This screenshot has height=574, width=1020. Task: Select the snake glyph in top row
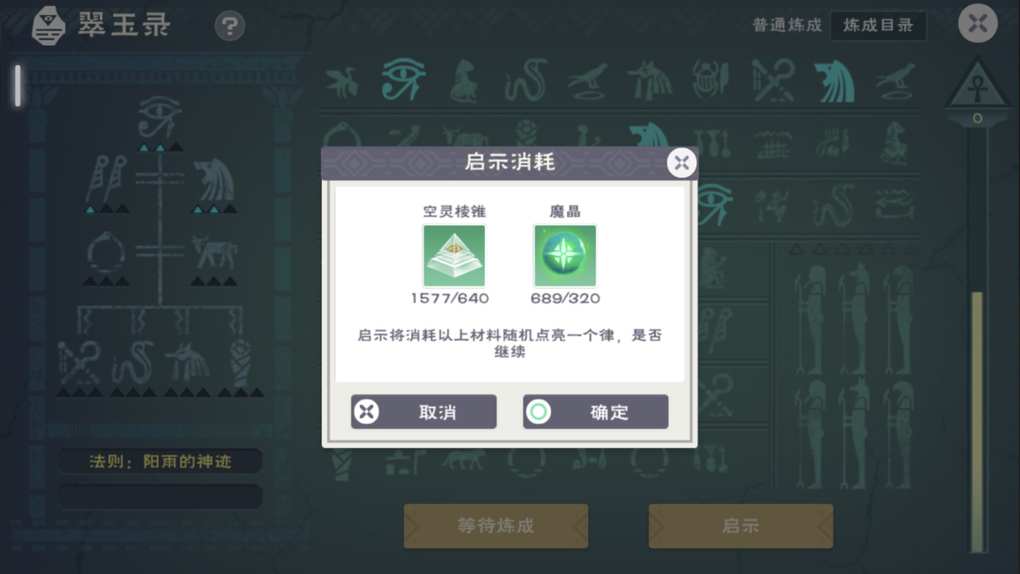tap(526, 79)
